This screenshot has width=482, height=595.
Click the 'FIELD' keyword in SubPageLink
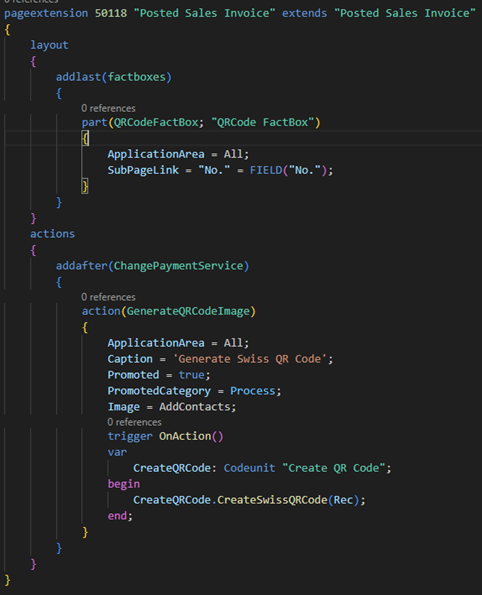266,170
